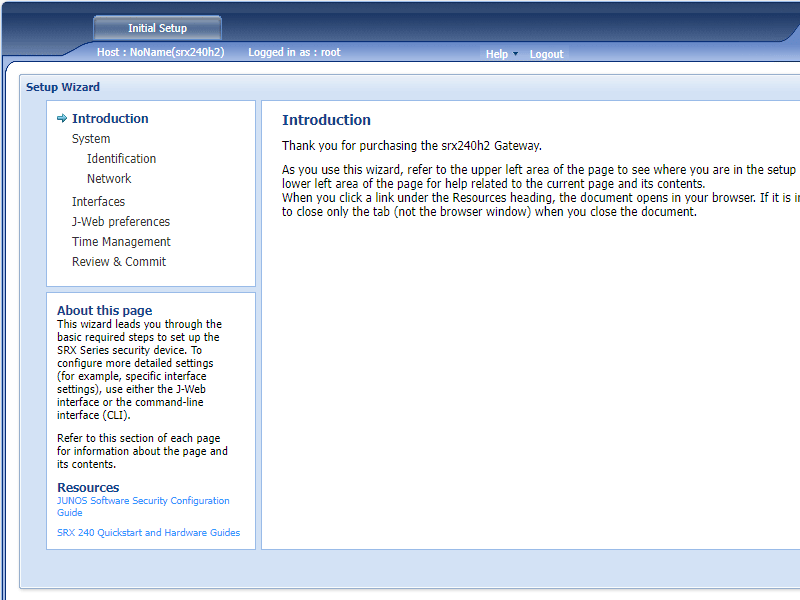Screen dimensions: 800x600
Task: Select Network under System
Action: coord(109,179)
